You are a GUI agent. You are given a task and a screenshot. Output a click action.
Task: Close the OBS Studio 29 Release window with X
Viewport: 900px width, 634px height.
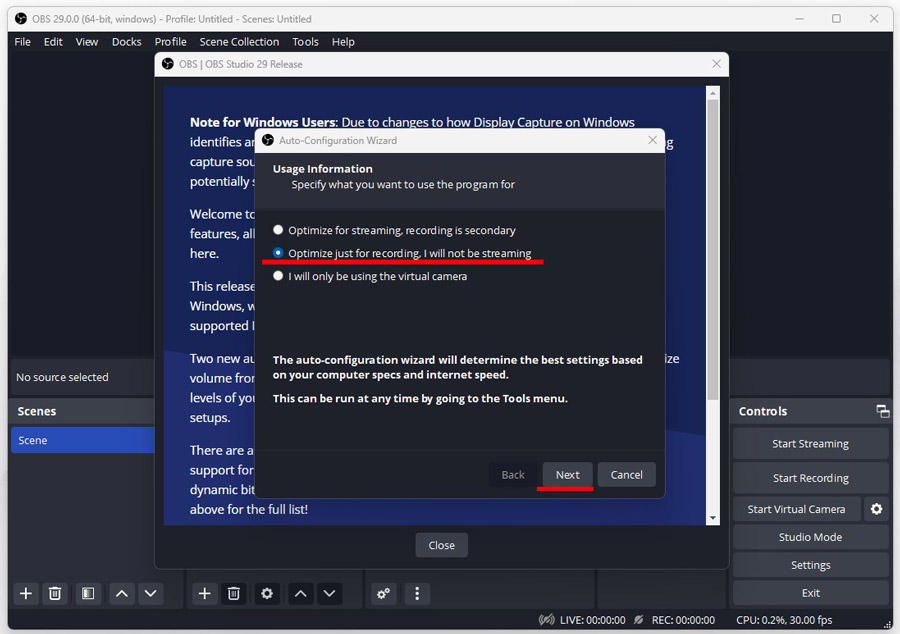(x=716, y=64)
